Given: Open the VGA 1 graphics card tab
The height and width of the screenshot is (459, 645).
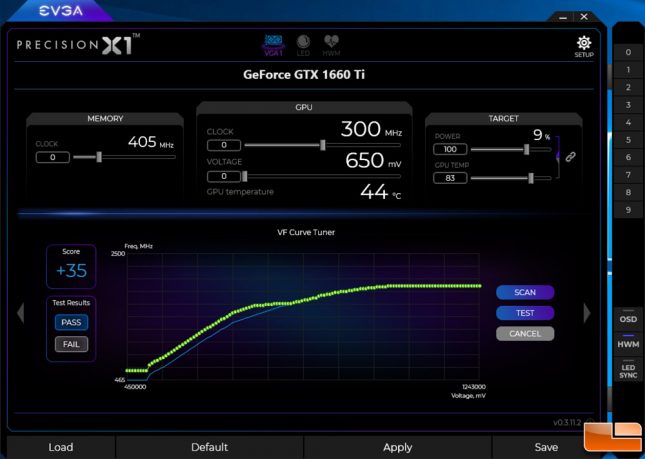Looking at the screenshot, I should pyautogui.click(x=274, y=45).
